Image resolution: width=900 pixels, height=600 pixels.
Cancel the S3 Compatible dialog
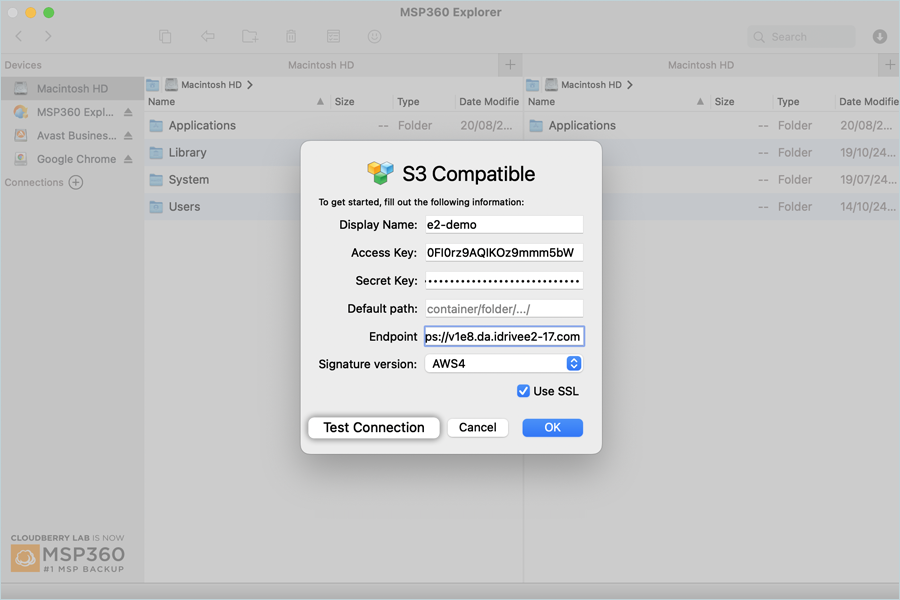tap(477, 427)
